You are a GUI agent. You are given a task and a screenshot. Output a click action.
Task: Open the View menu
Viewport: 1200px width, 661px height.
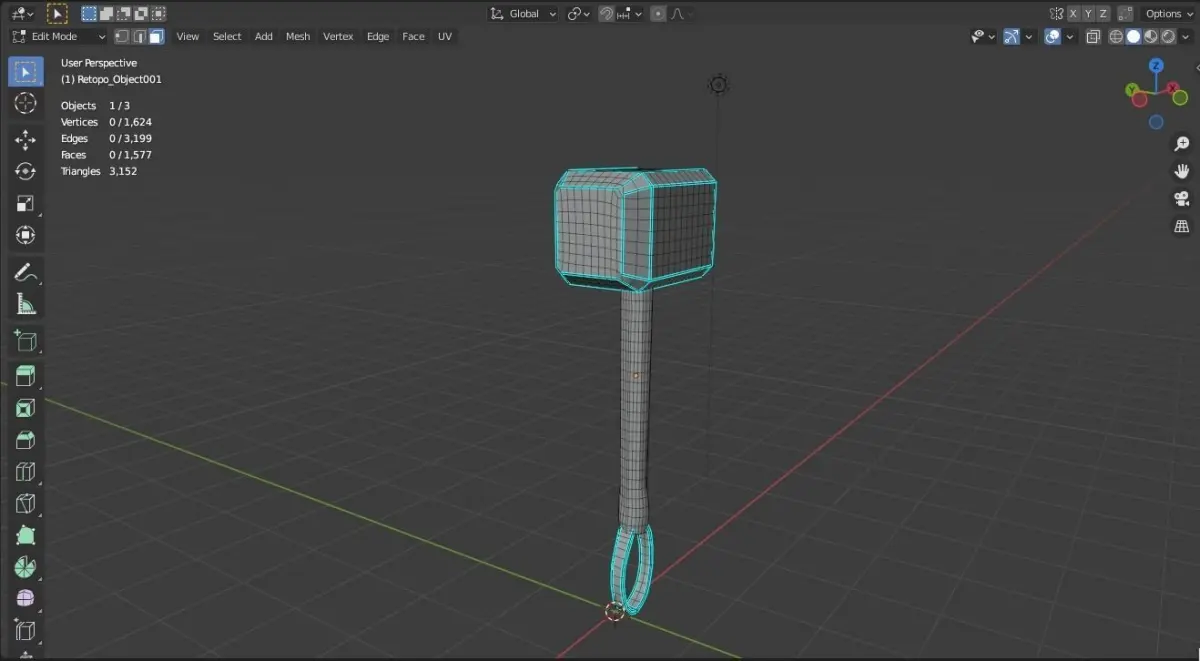point(187,36)
